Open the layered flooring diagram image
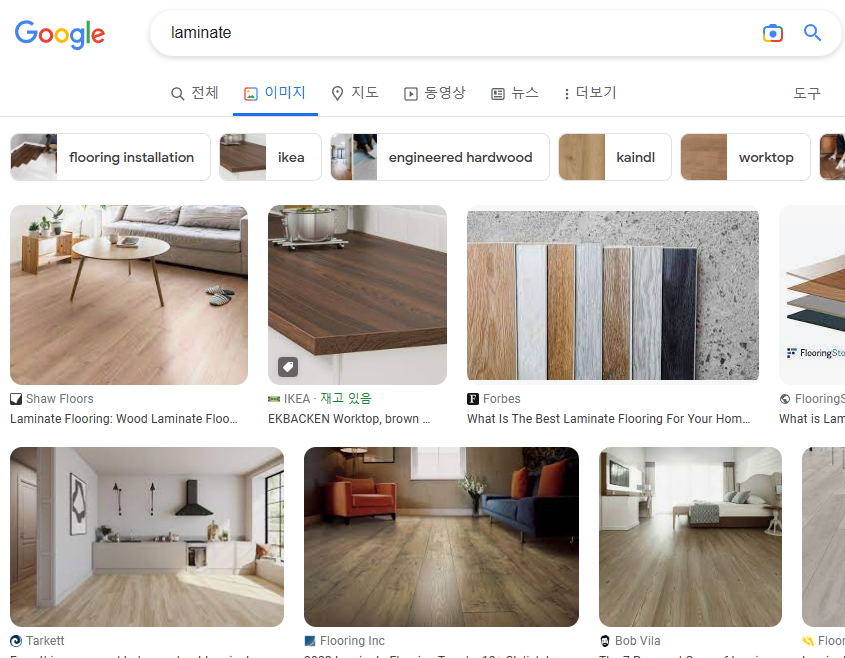 pos(812,295)
